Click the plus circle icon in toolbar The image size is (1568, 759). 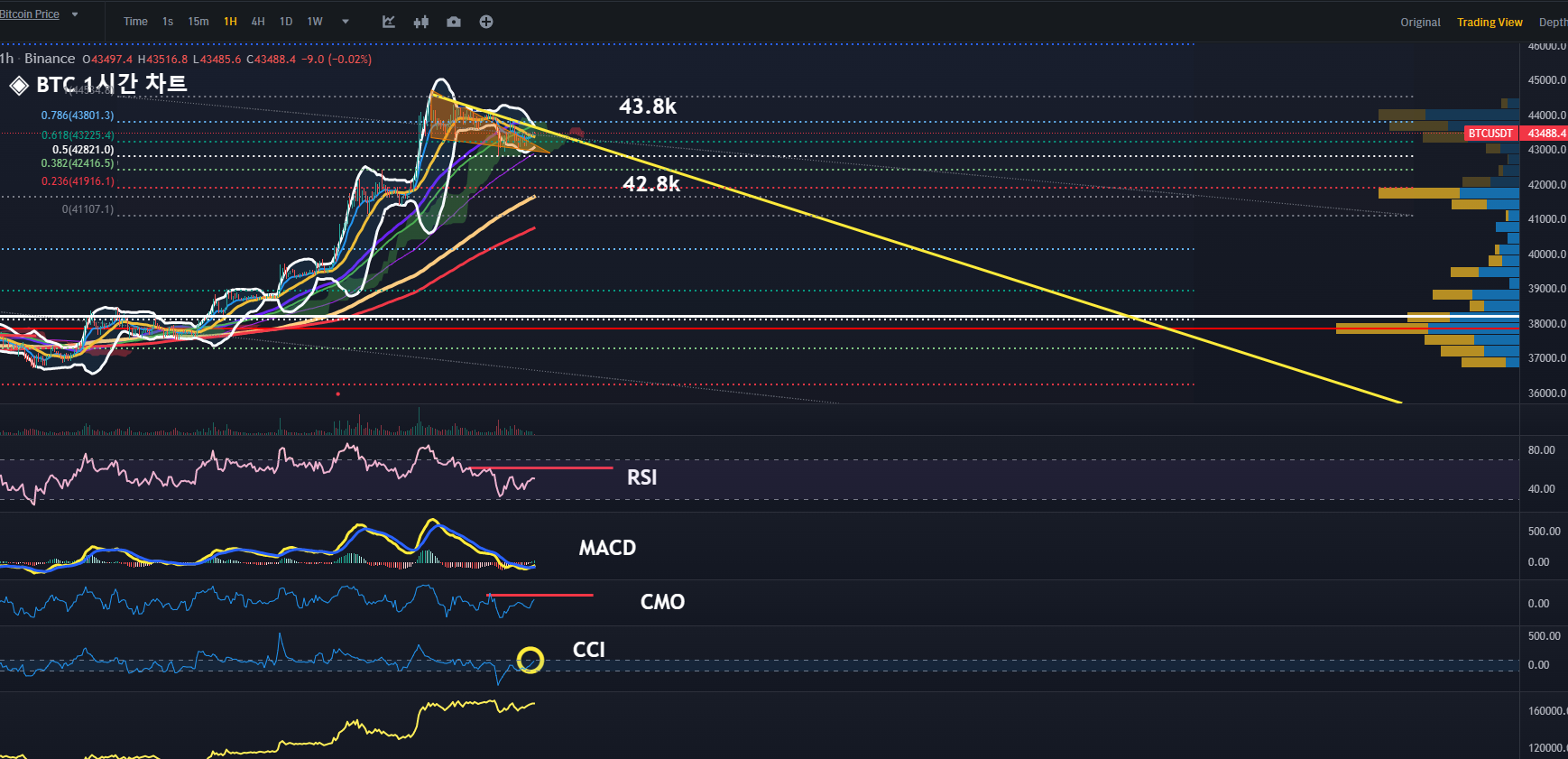[486, 22]
